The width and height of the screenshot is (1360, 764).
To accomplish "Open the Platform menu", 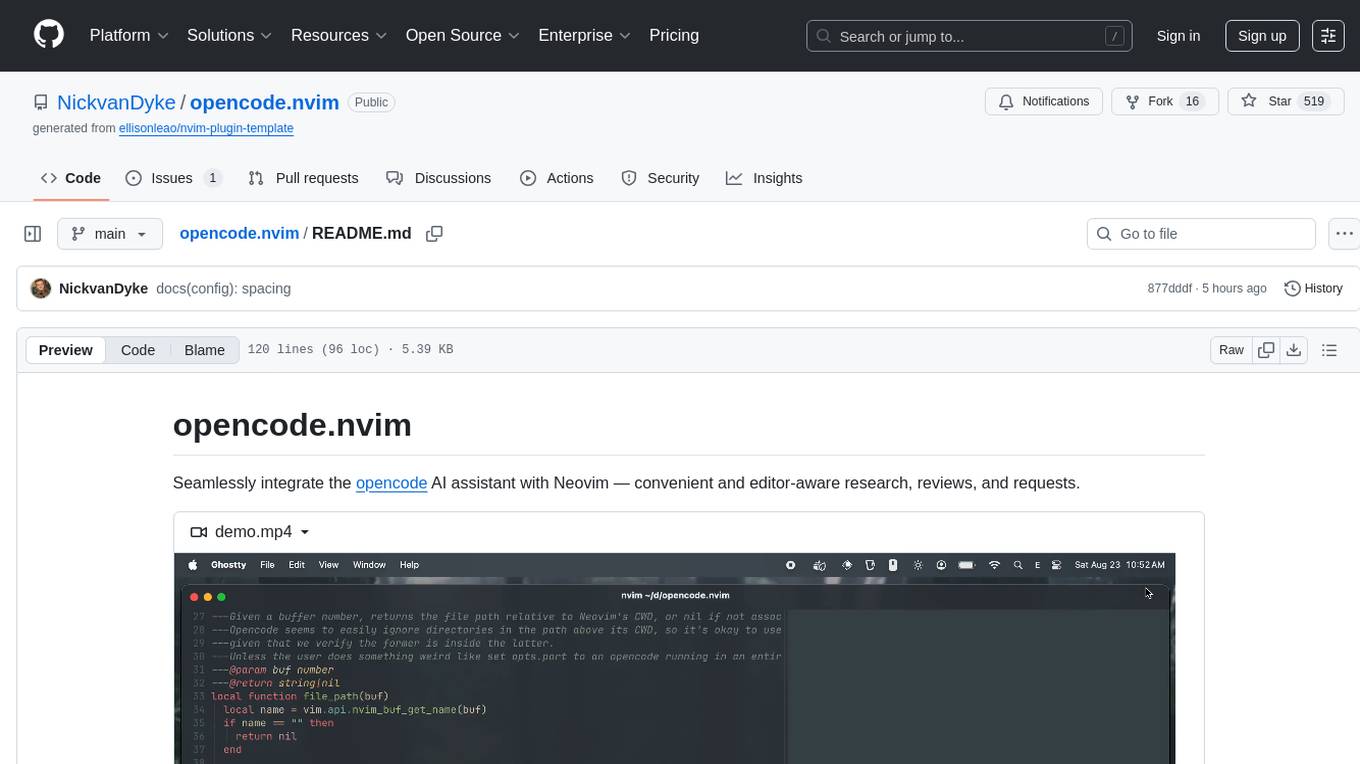I will click(129, 35).
